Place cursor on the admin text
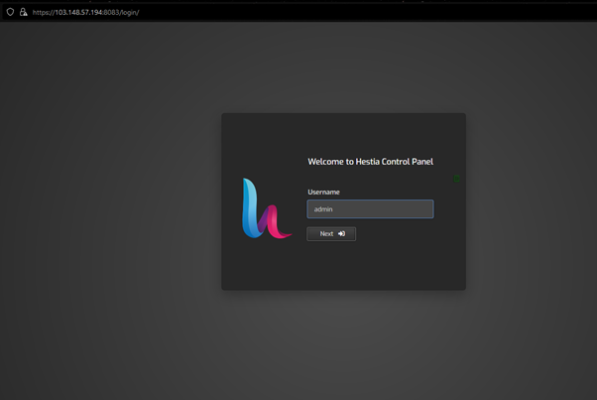The width and height of the screenshot is (597, 400). point(323,209)
